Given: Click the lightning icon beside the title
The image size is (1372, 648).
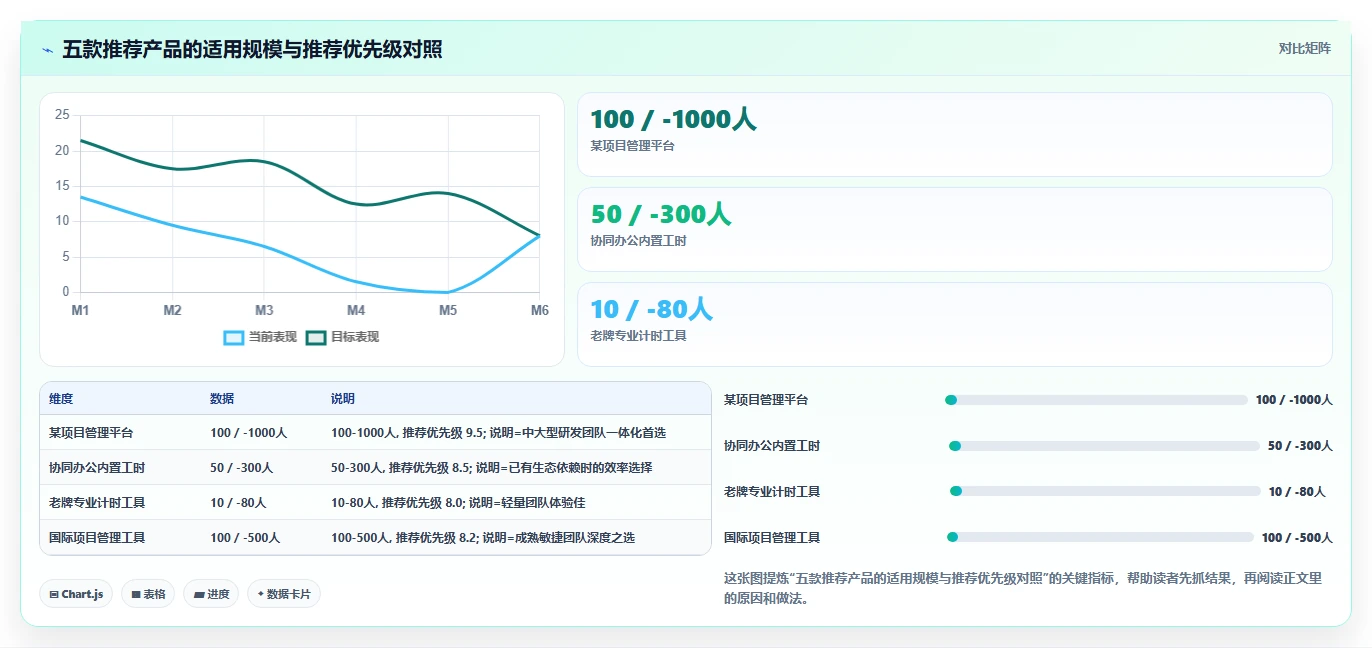Looking at the screenshot, I should [x=47, y=49].
